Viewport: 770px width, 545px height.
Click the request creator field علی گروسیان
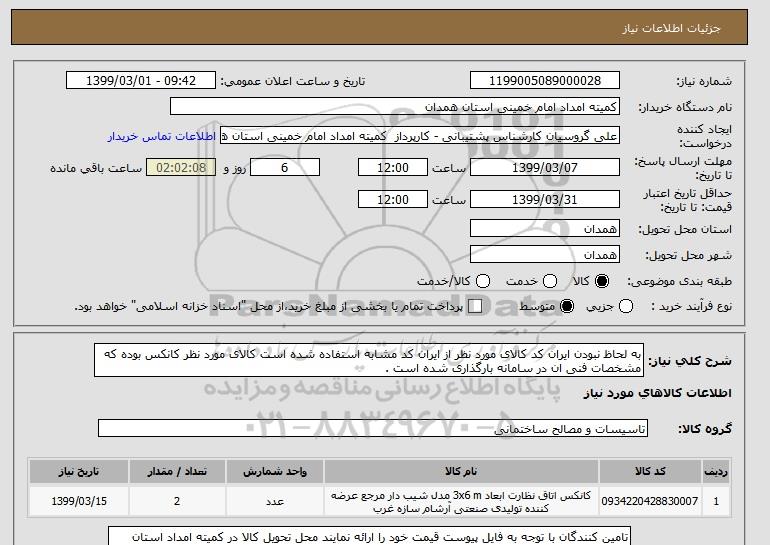pyautogui.click(x=420, y=136)
